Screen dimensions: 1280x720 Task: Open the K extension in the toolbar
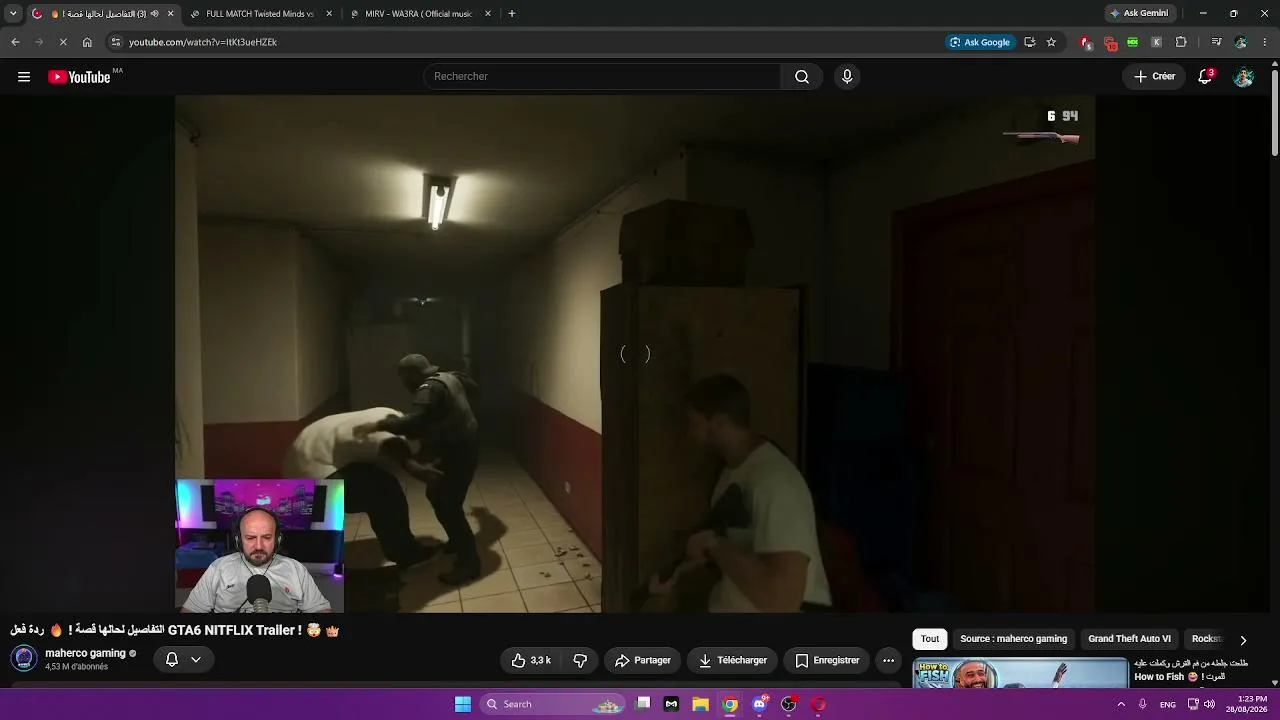[1157, 42]
